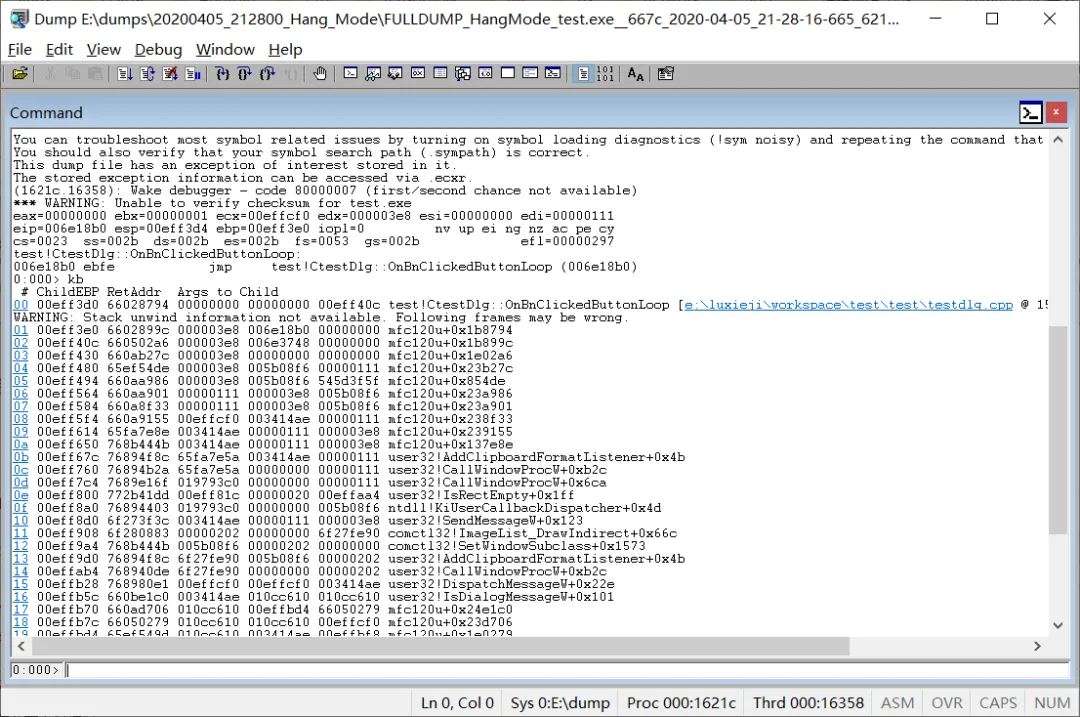The width and height of the screenshot is (1080, 717).
Task: Open the Debug menu
Action: [158, 50]
